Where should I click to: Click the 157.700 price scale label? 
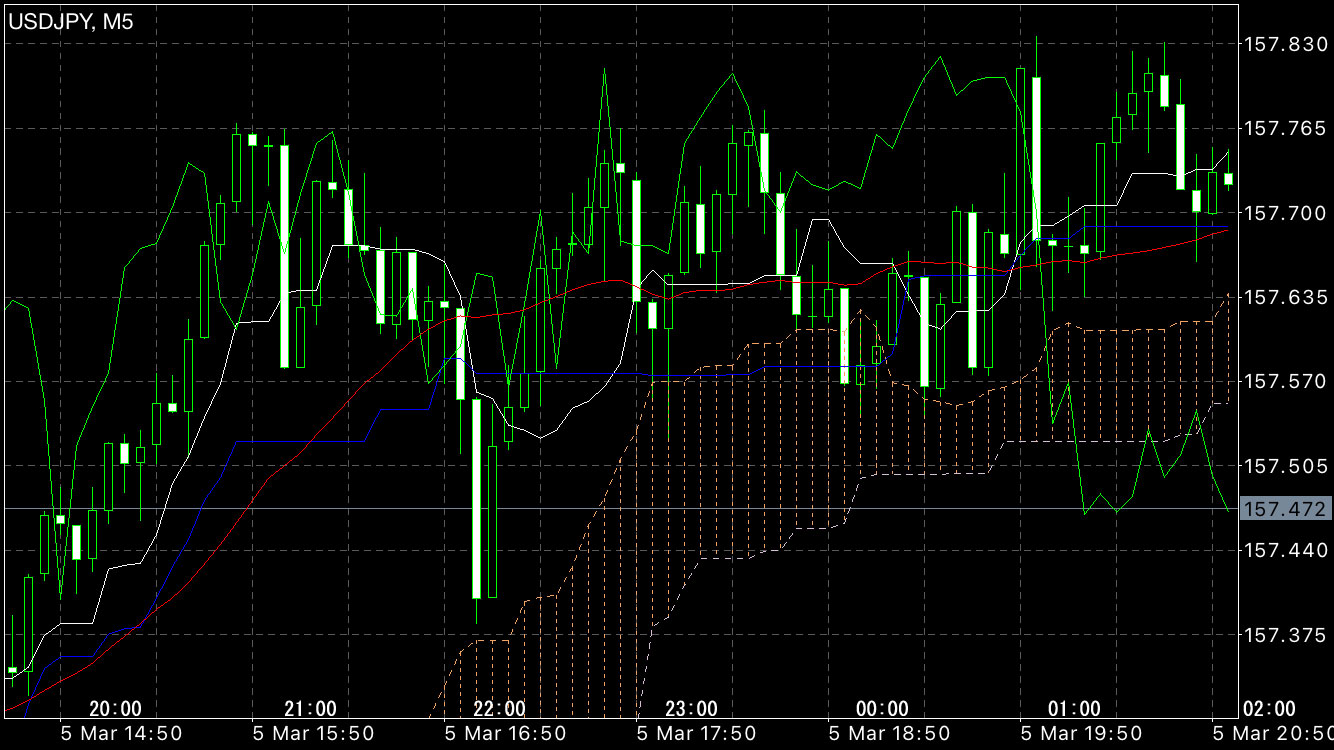pos(1283,212)
